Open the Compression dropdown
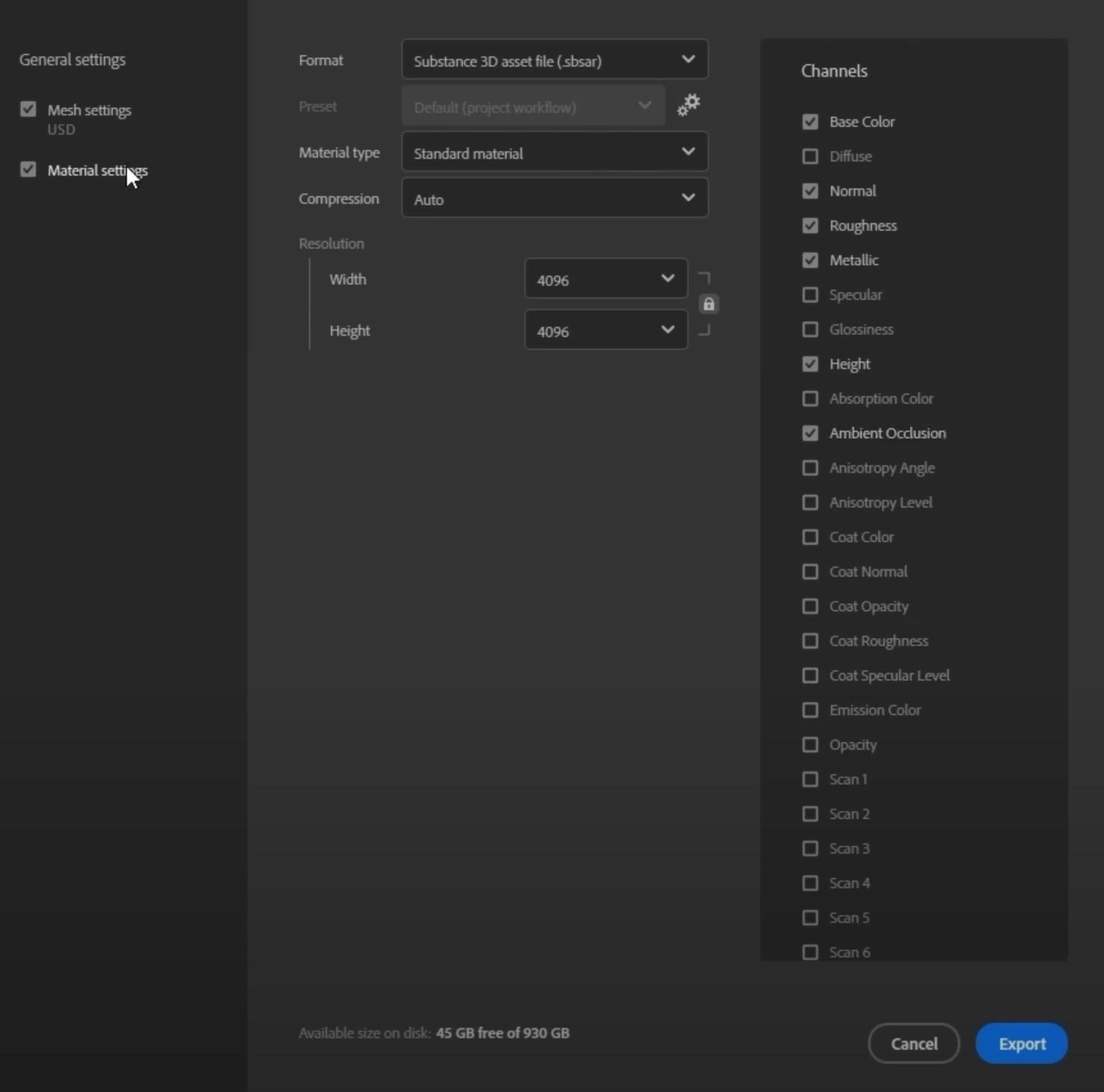1104x1092 pixels. pos(555,198)
